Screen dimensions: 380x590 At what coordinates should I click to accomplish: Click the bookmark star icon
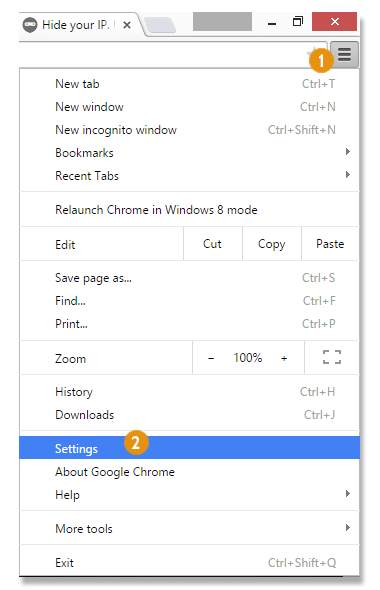pos(312,53)
